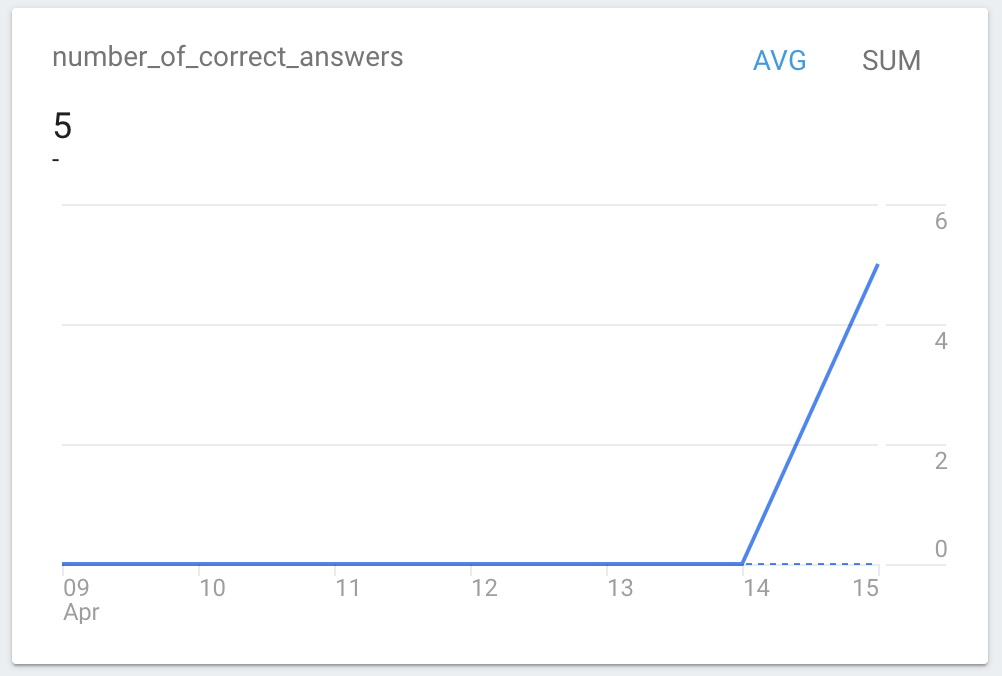This screenshot has width=1002, height=676.
Task: Click the middle of the rising blue line
Action: tap(810, 414)
